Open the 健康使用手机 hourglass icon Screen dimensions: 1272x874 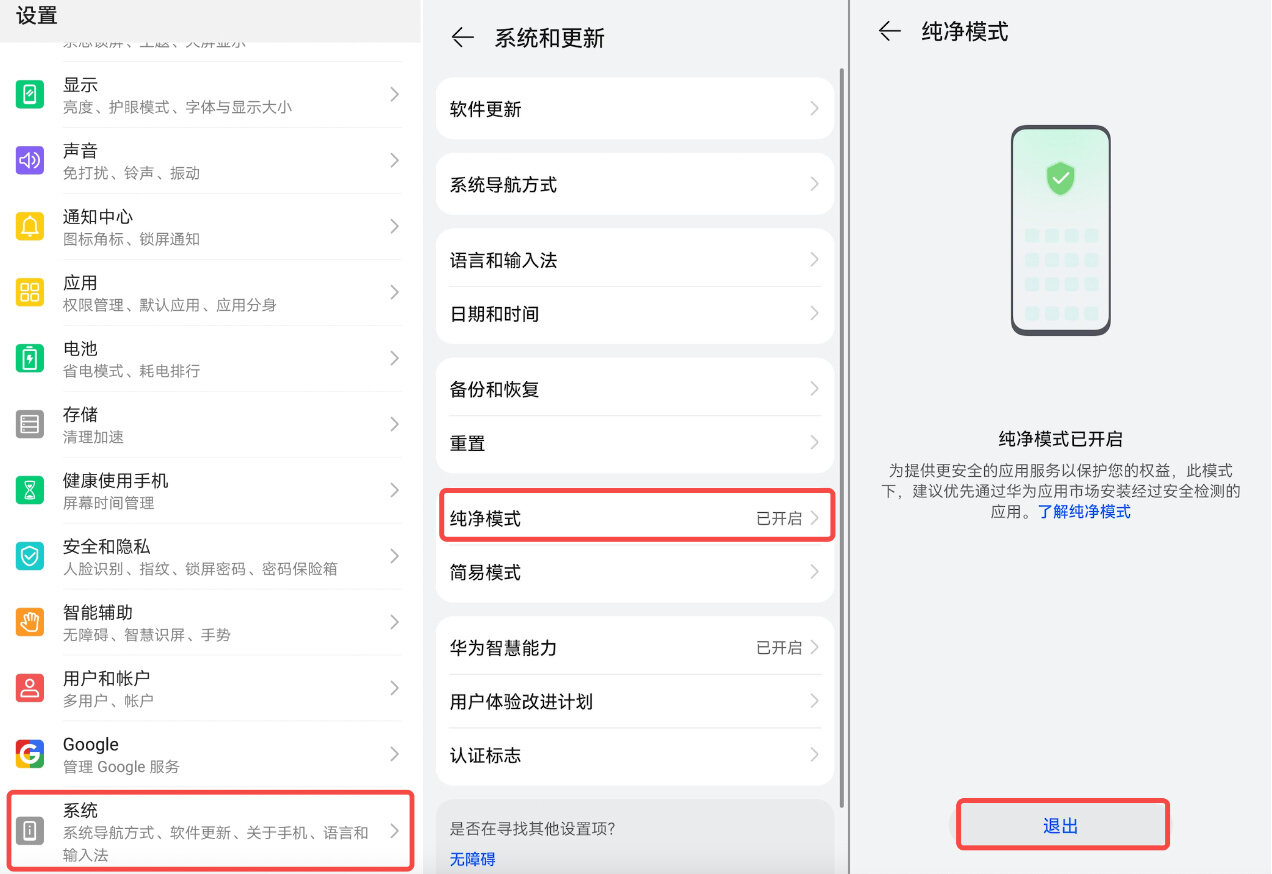29,491
